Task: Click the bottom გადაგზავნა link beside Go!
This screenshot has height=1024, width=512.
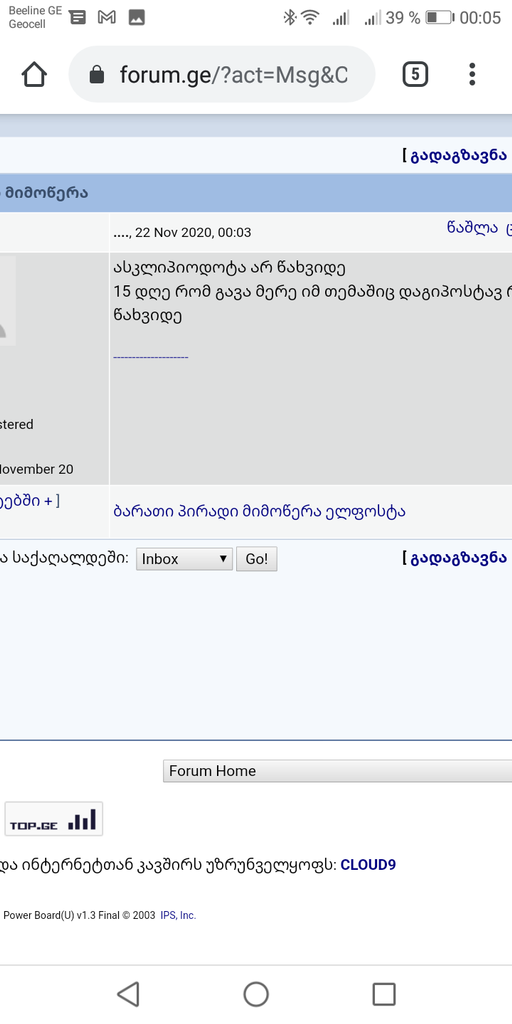Action: [458, 558]
